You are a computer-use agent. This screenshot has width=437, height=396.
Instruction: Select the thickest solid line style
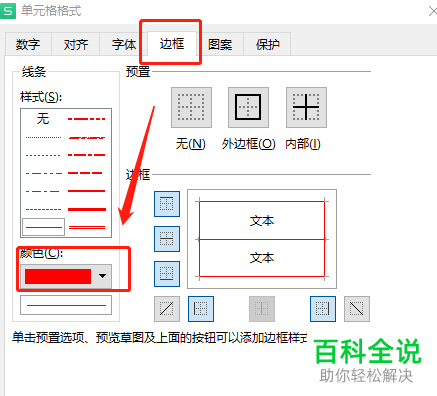(x=87, y=209)
